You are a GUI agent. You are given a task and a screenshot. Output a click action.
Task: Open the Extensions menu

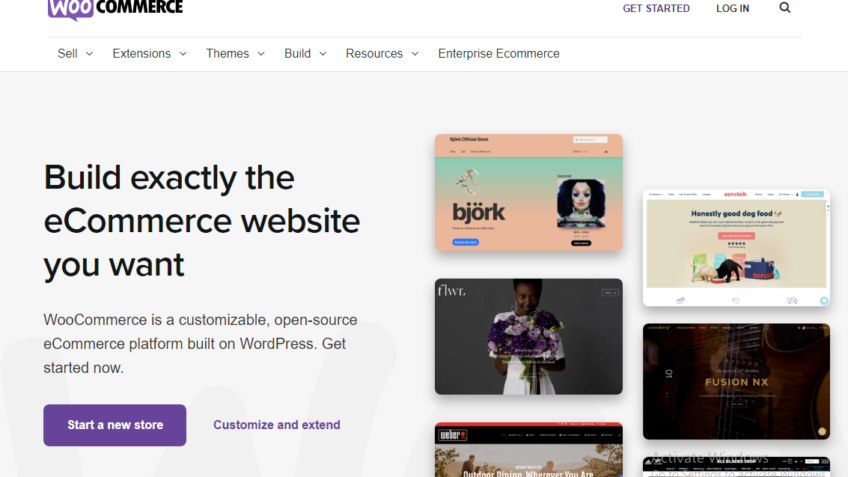pyautogui.click(x=142, y=54)
